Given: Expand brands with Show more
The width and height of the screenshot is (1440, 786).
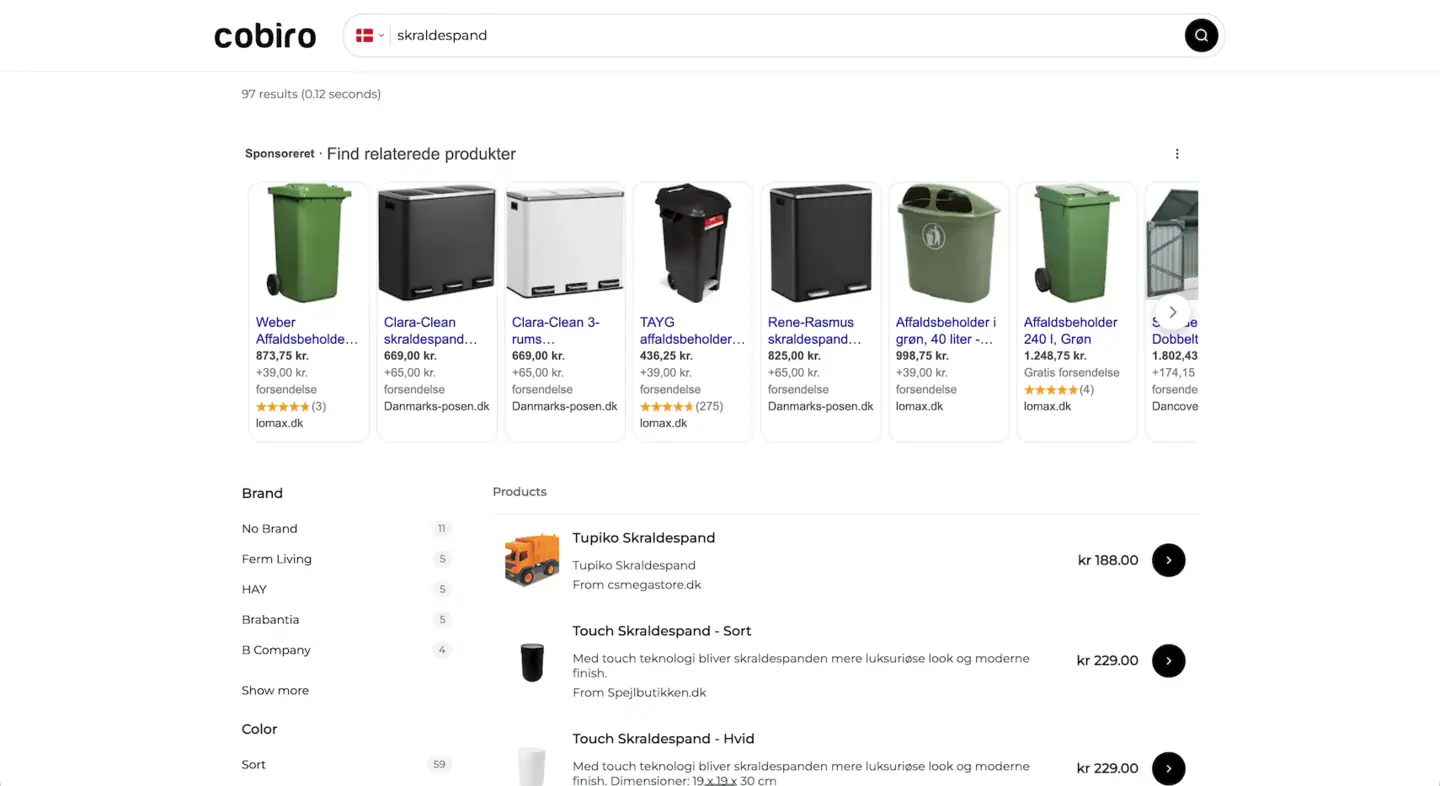Looking at the screenshot, I should coord(275,691).
